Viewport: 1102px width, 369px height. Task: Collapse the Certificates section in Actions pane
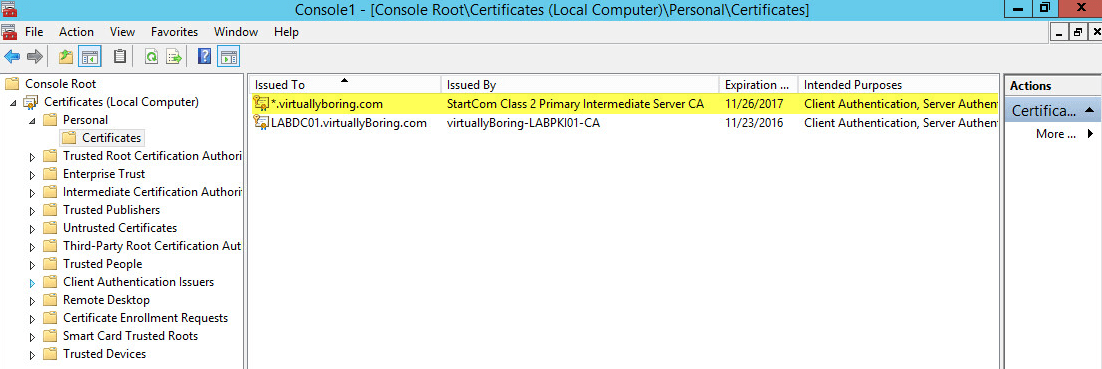(1088, 110)
